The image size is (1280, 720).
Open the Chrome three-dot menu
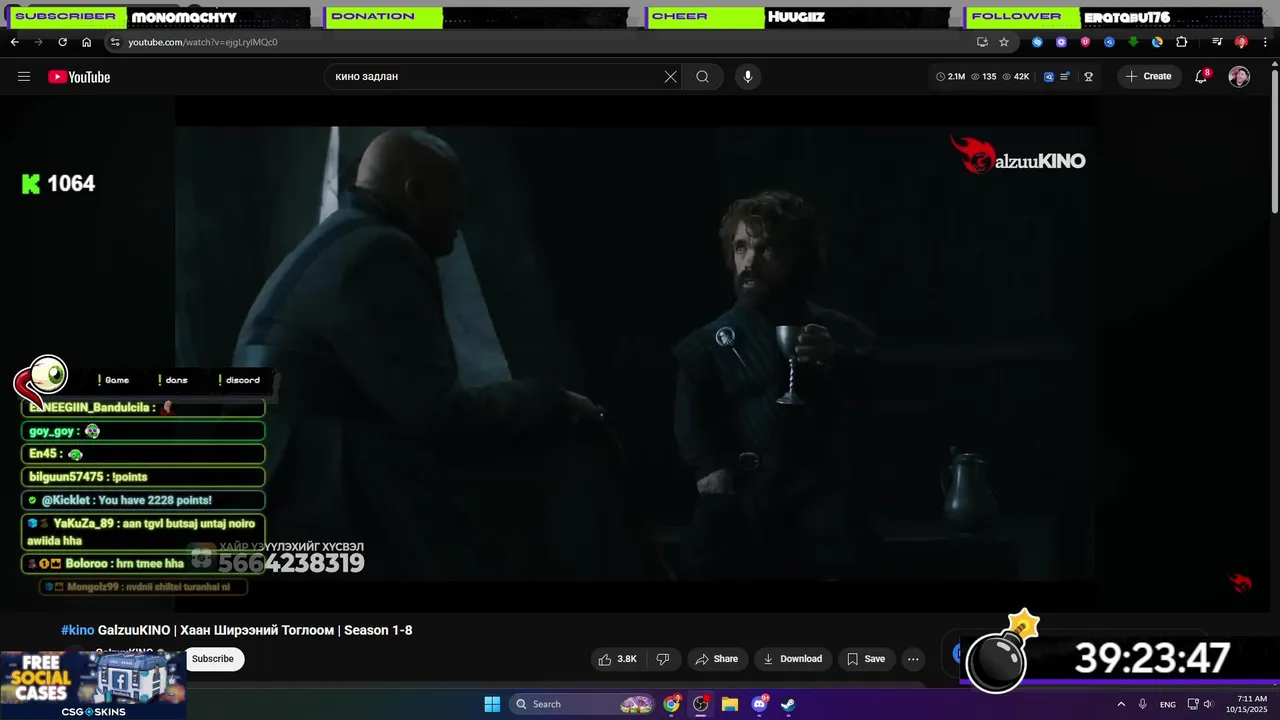point(1265,42)
